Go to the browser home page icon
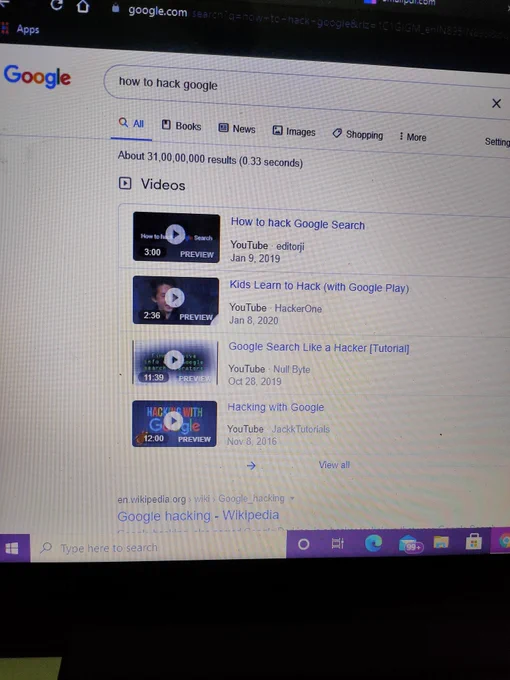Image resolution: width=510 pixels, height=680 pixels. tap(83, 6)
